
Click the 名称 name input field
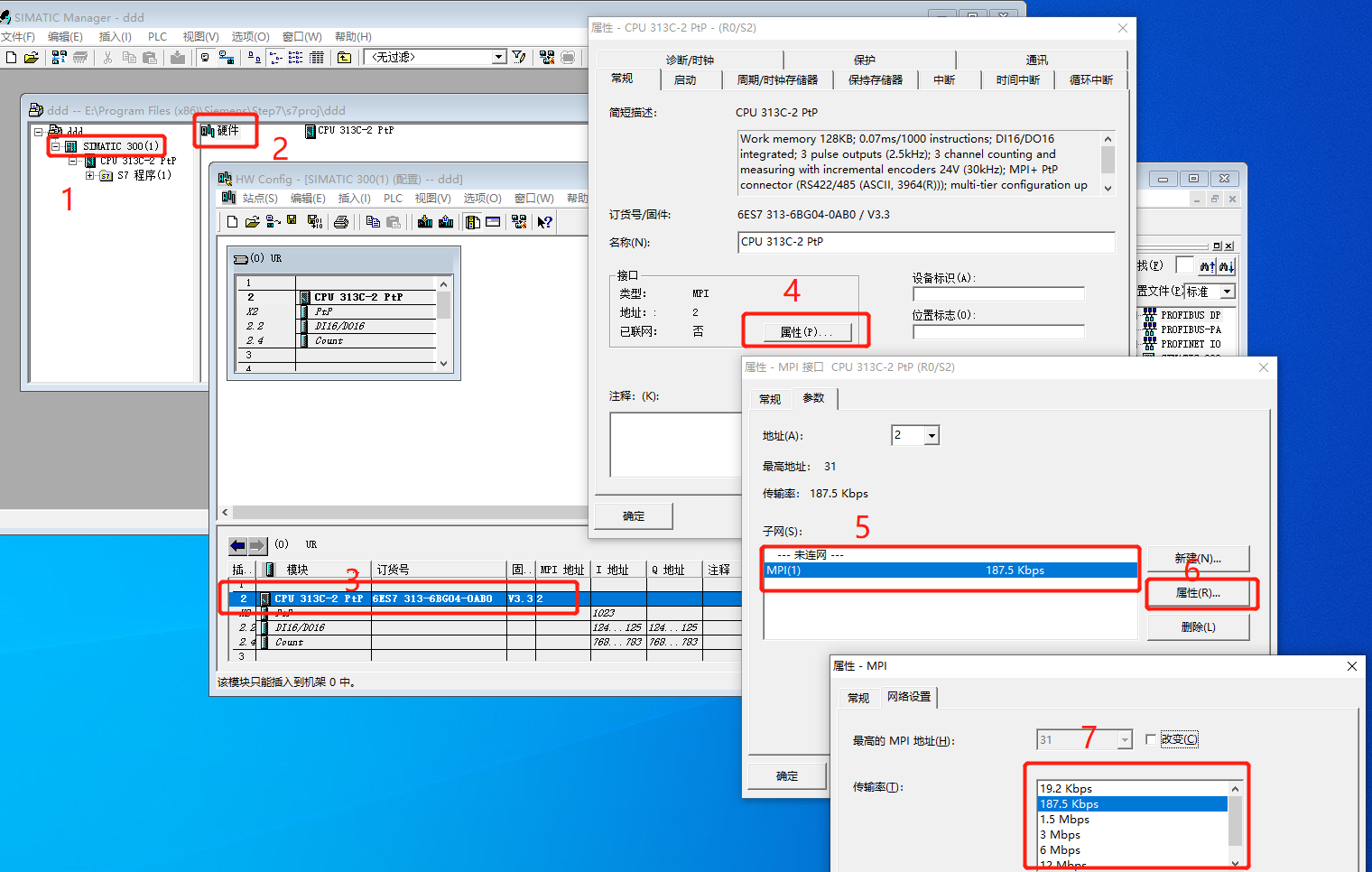[926, 242]
